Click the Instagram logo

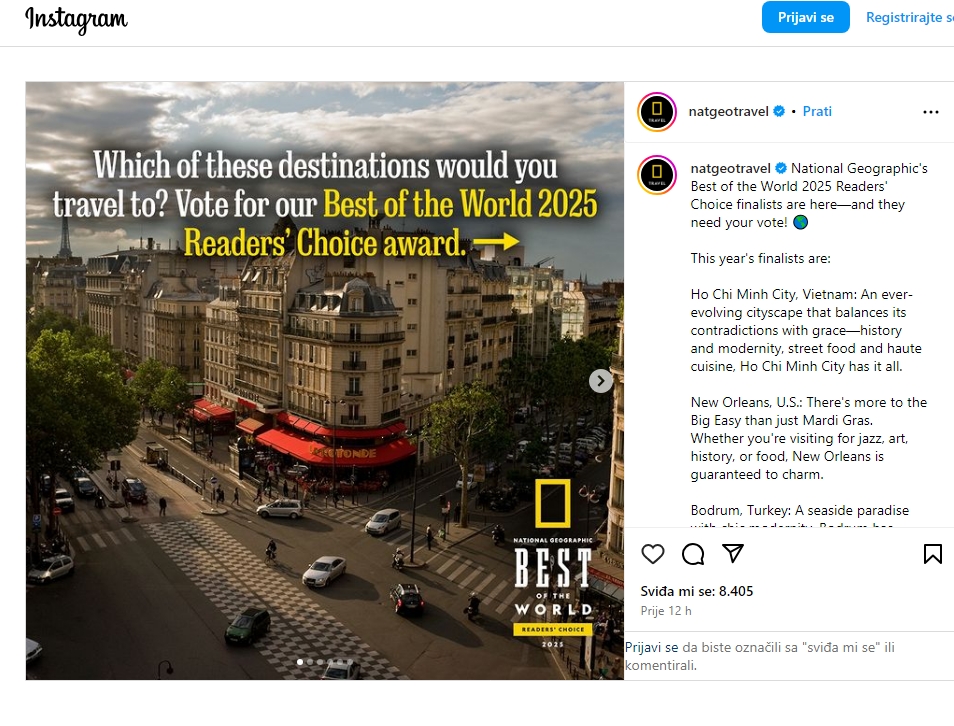pos(76,19)
